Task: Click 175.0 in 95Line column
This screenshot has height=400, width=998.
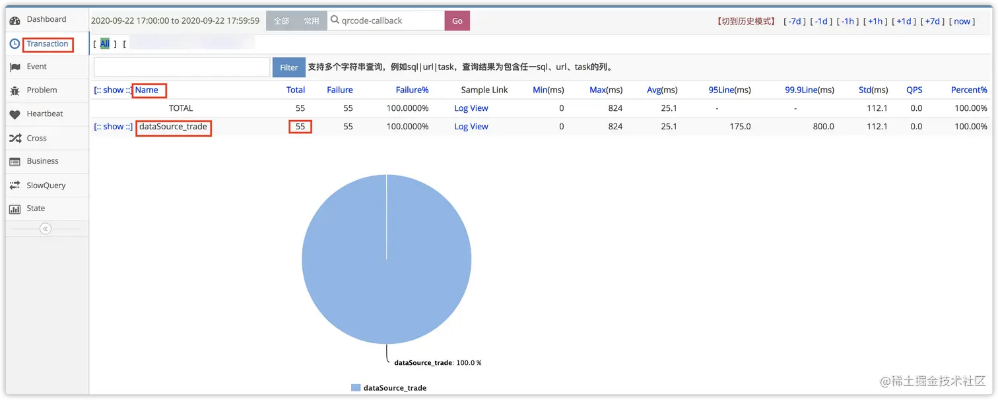Action: 740,126
